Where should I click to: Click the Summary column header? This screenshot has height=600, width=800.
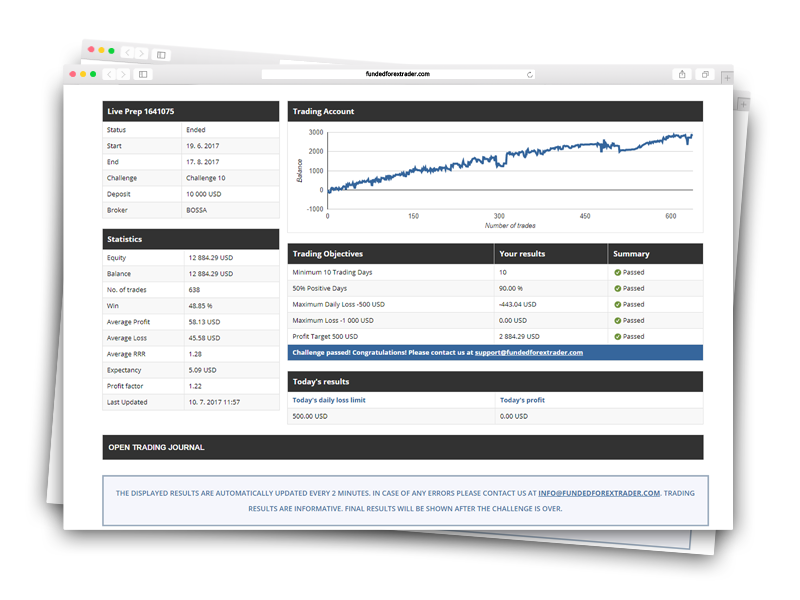[656, 254]
